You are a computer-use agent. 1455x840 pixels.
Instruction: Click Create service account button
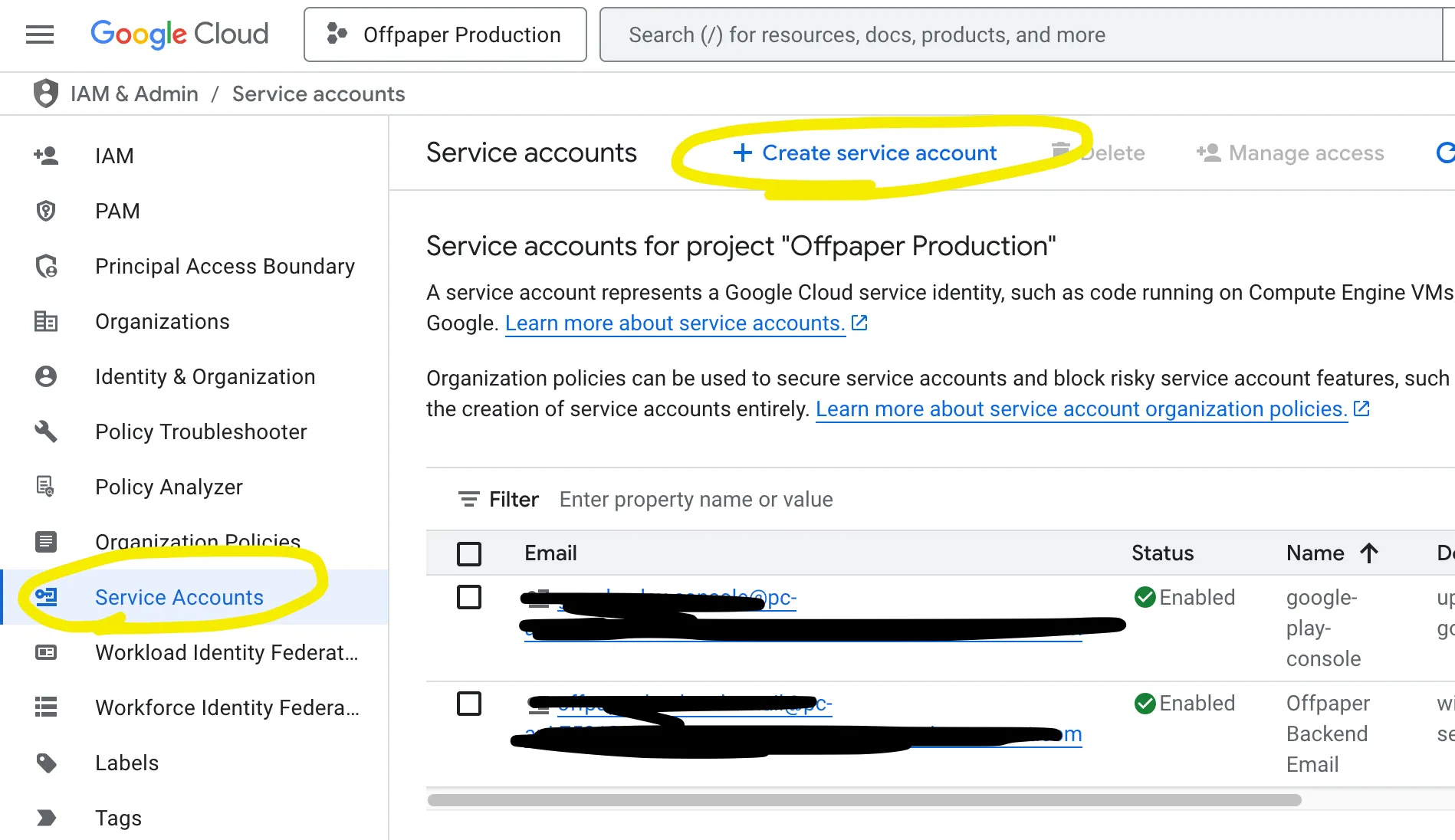pos(865,153)
